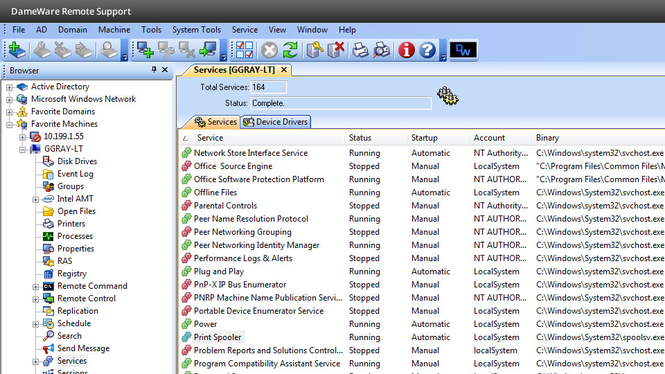
Task: Click the print toolbar icon
Action: tap(360, 50)
